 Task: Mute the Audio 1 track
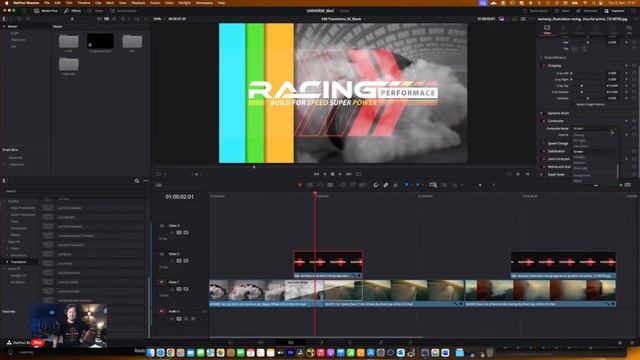point(193,318)
